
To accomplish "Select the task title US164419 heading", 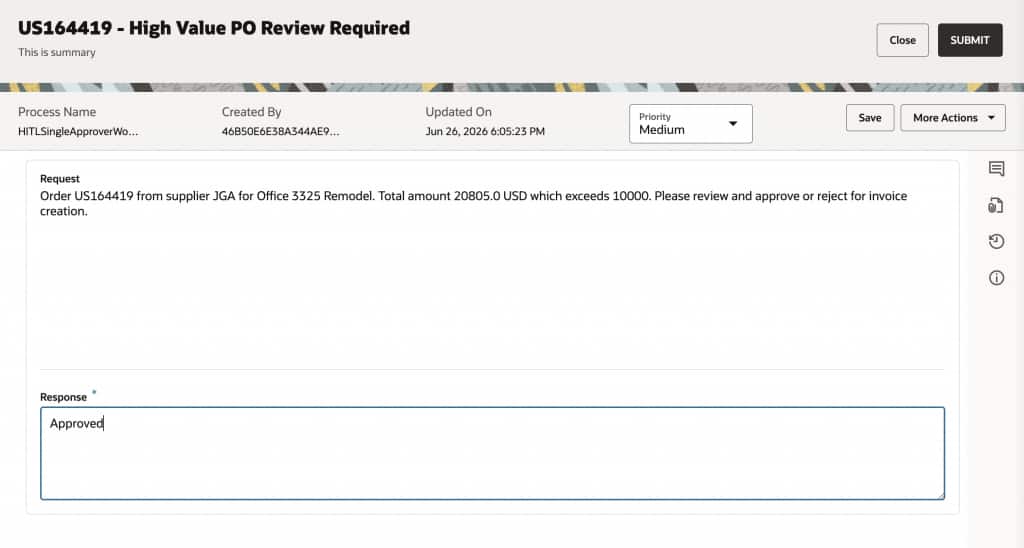I will click(x=214, y=28).
